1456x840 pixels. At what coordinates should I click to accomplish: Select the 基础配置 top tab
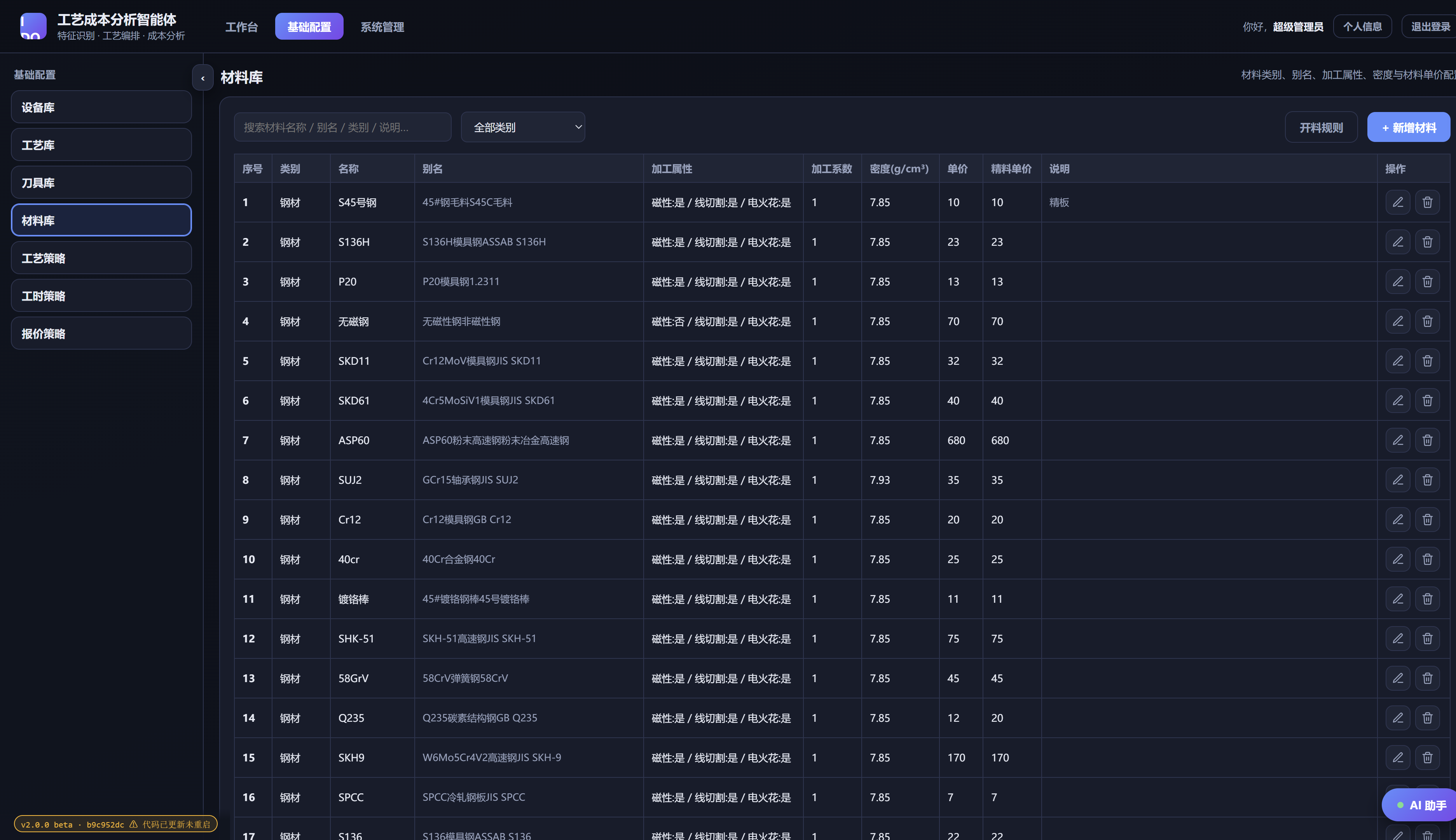pyautogui.click(x=309, y=26)
